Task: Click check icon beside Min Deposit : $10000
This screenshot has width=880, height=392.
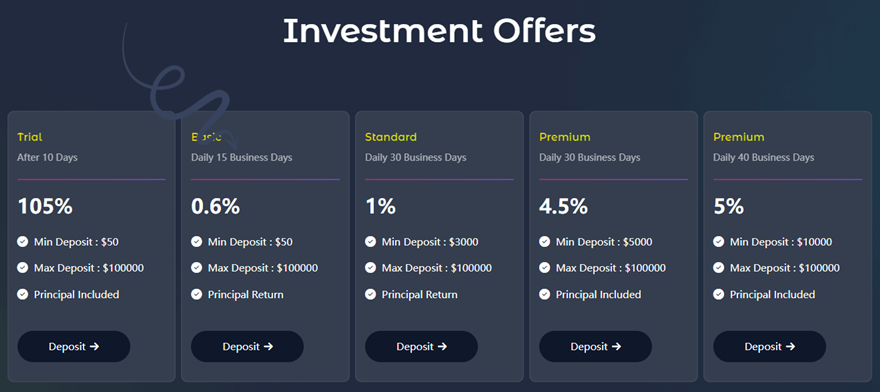Action: [718, 241]
